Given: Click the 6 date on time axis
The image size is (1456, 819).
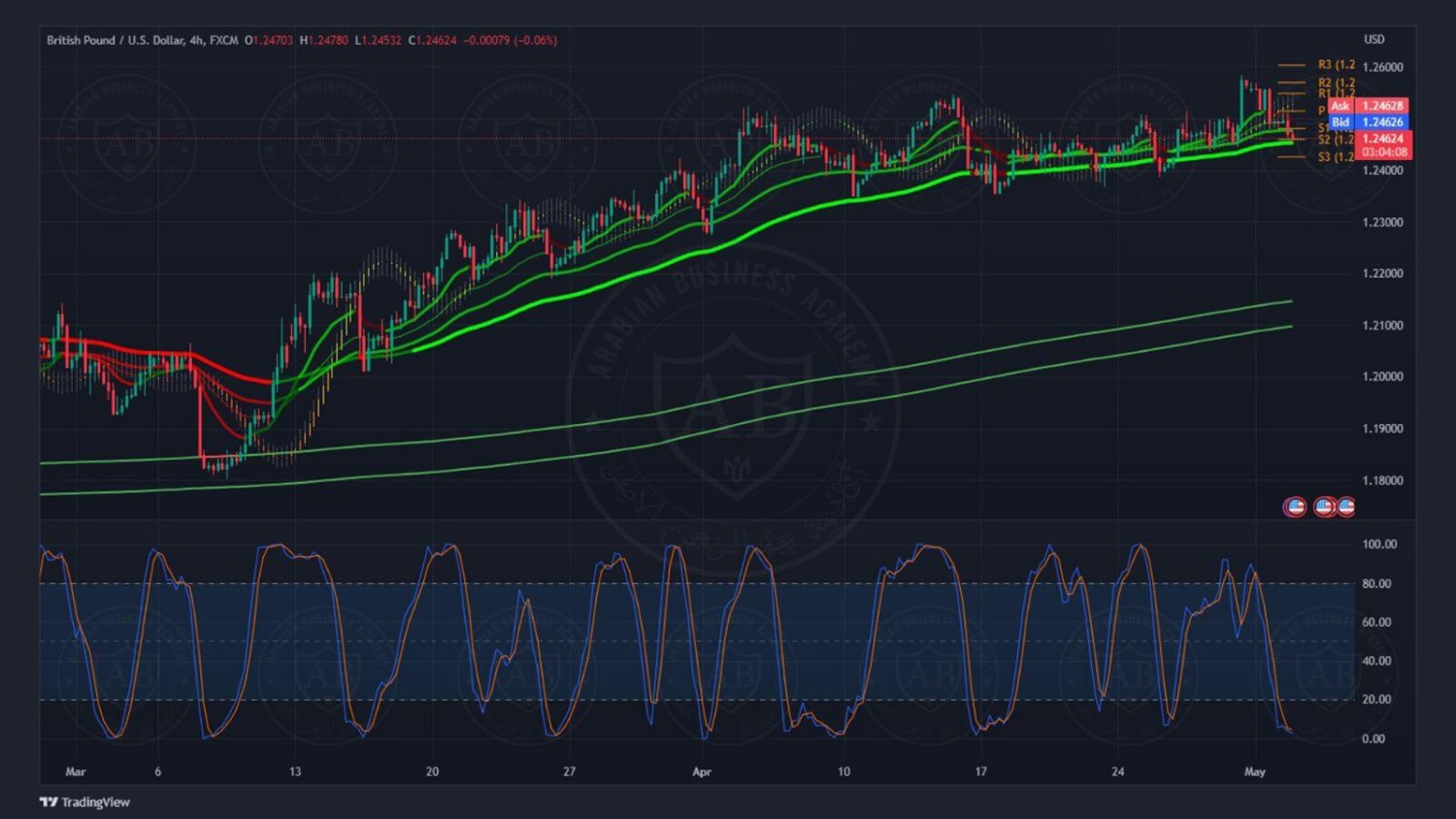Looking at the screenshot, I should pyautogui.click(x=158, y=772).
